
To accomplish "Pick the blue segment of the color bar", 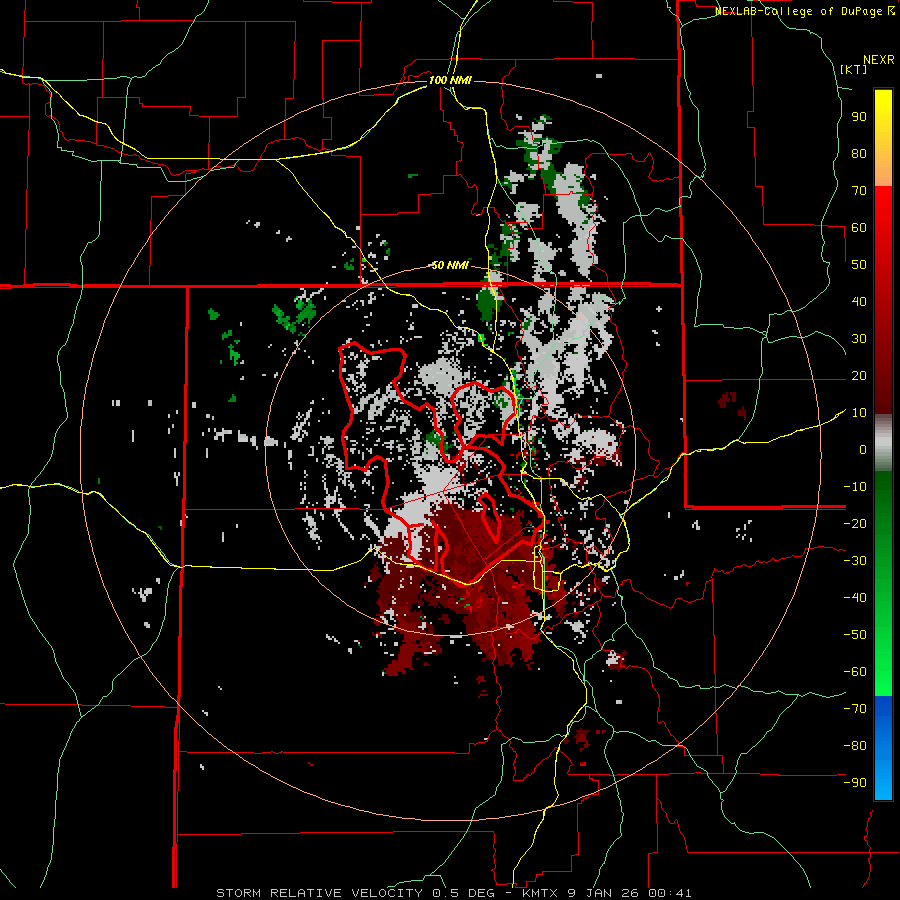I will (x=883, y=748).
